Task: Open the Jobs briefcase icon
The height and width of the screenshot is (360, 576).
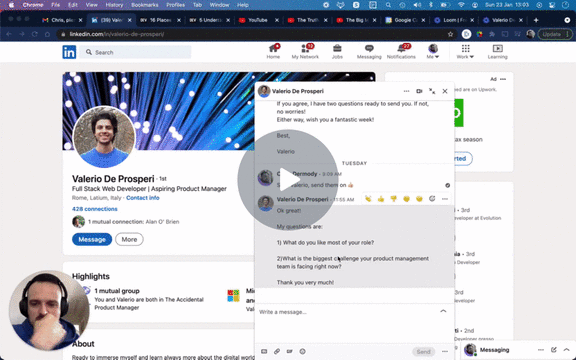Action: tap(337, 52)
